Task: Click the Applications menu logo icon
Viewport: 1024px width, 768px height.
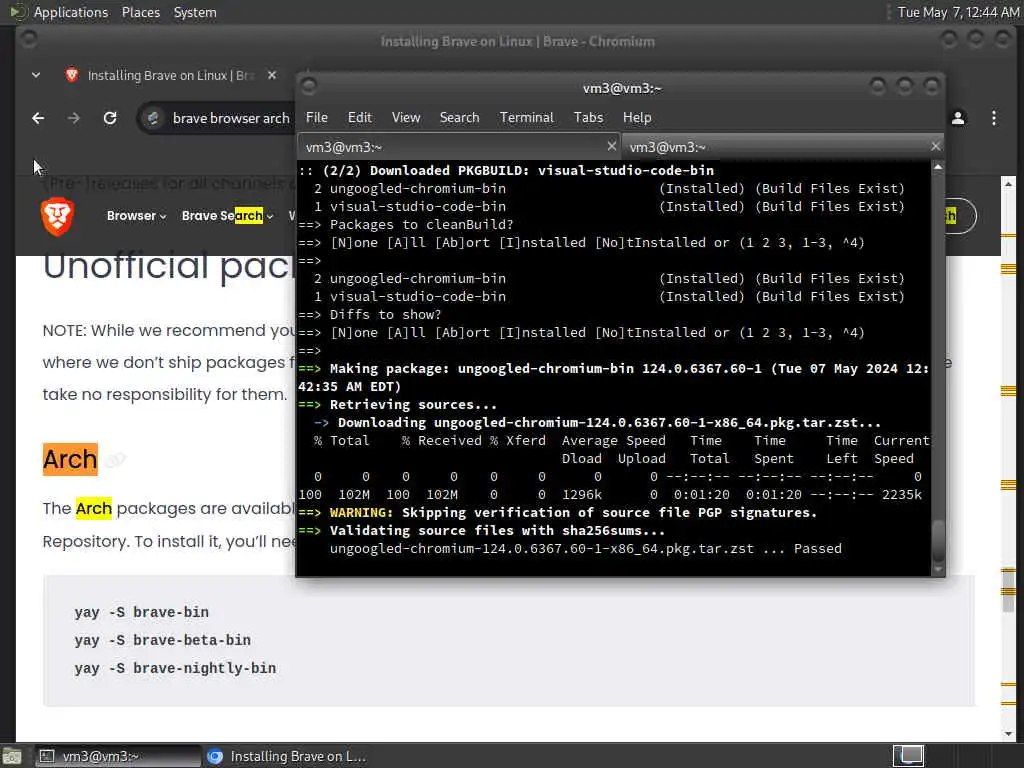Action: (18, 12)
